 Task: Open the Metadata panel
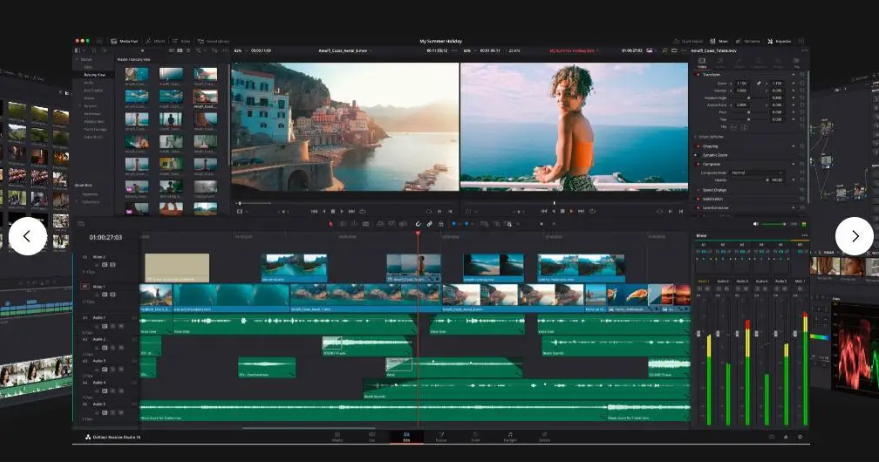pyautogui.click(x=751, y=41)
